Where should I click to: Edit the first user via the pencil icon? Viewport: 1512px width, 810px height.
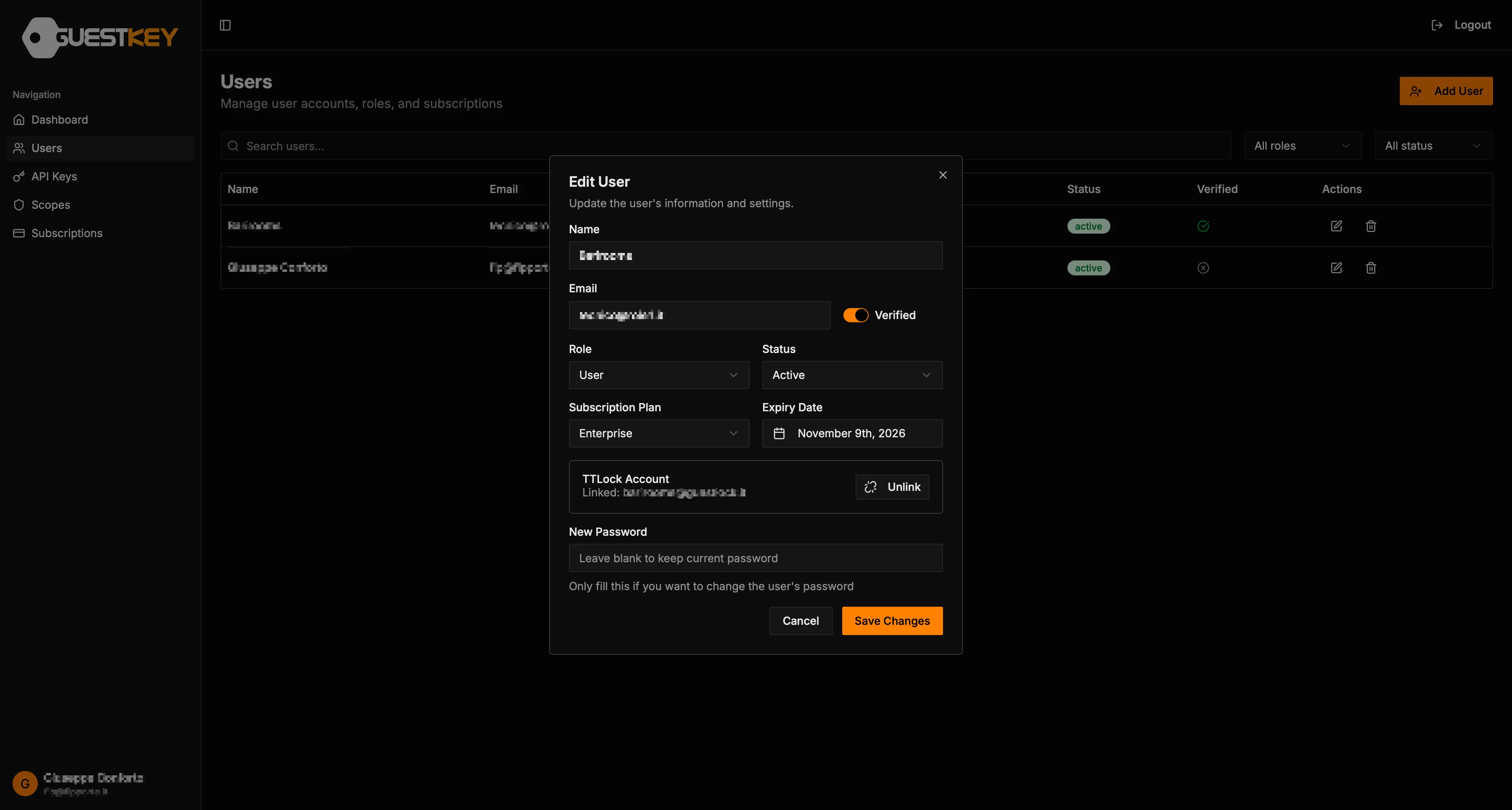click(1336, 226)
